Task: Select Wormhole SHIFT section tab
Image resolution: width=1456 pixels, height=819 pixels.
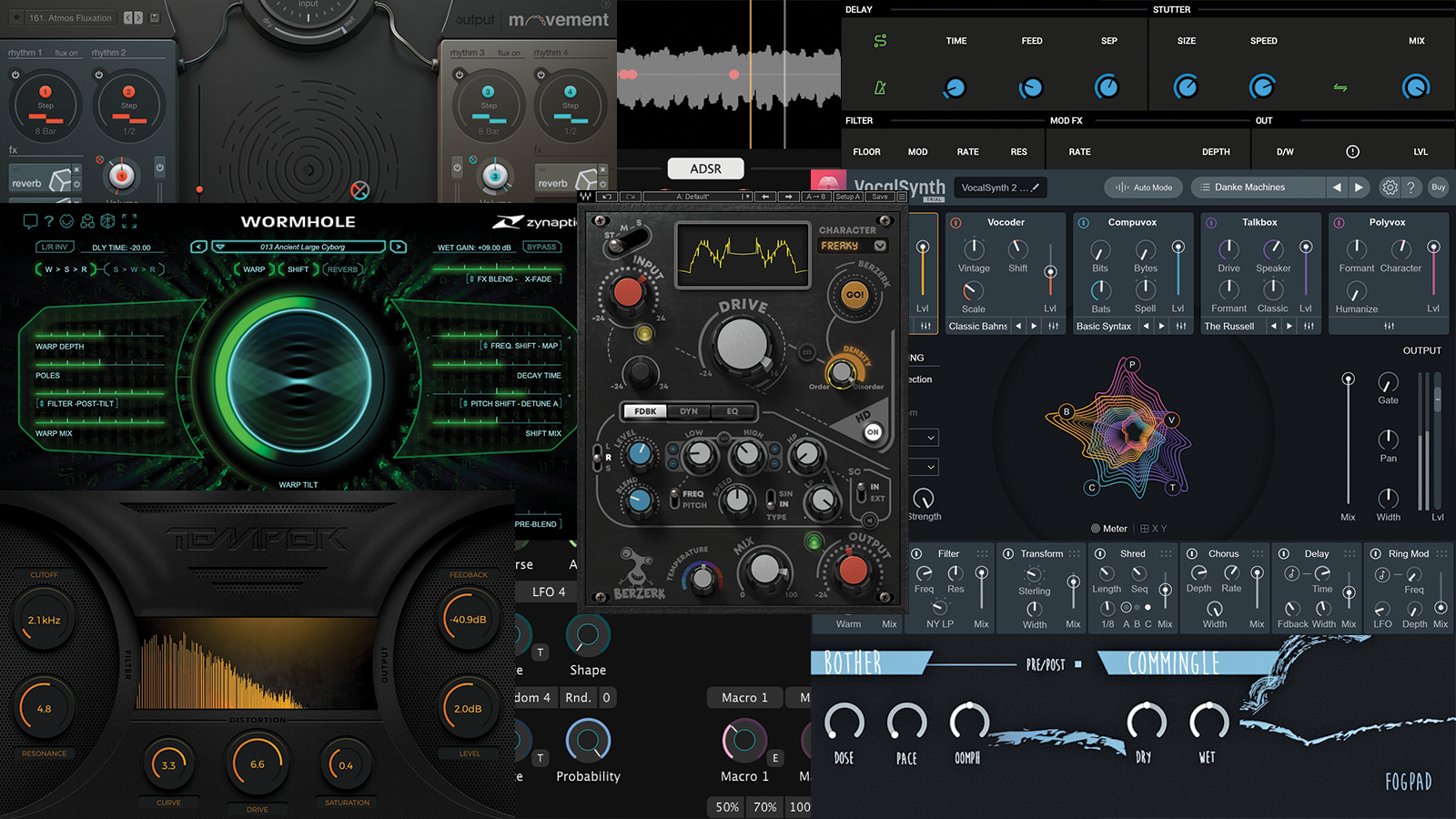Action: (x=298, y=269)
